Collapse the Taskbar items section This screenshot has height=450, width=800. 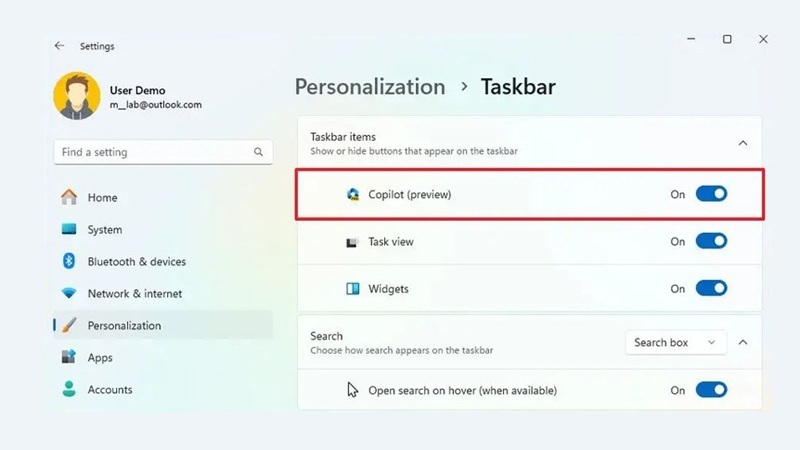(742, 143)
